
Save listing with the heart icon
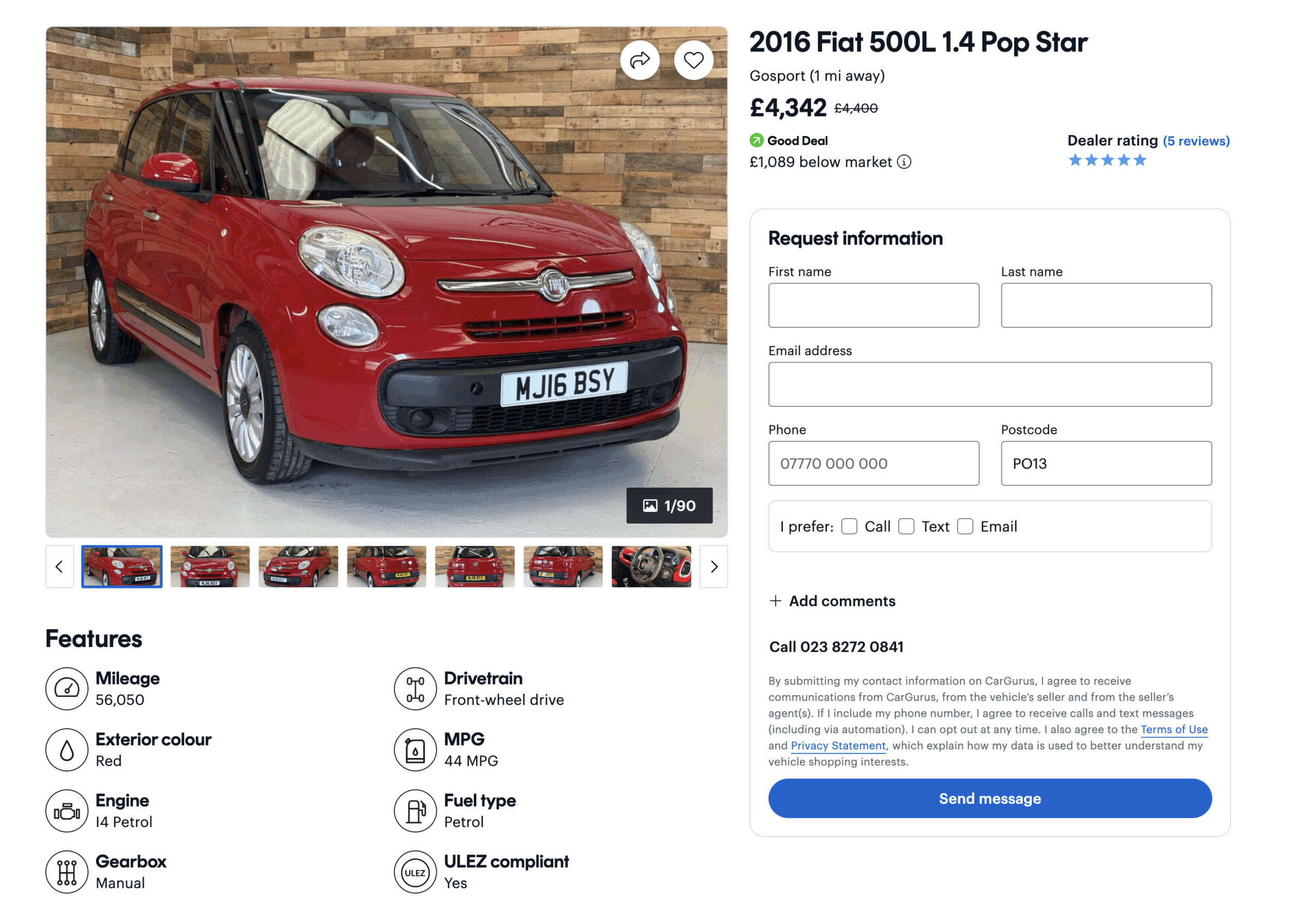point(693,60)
